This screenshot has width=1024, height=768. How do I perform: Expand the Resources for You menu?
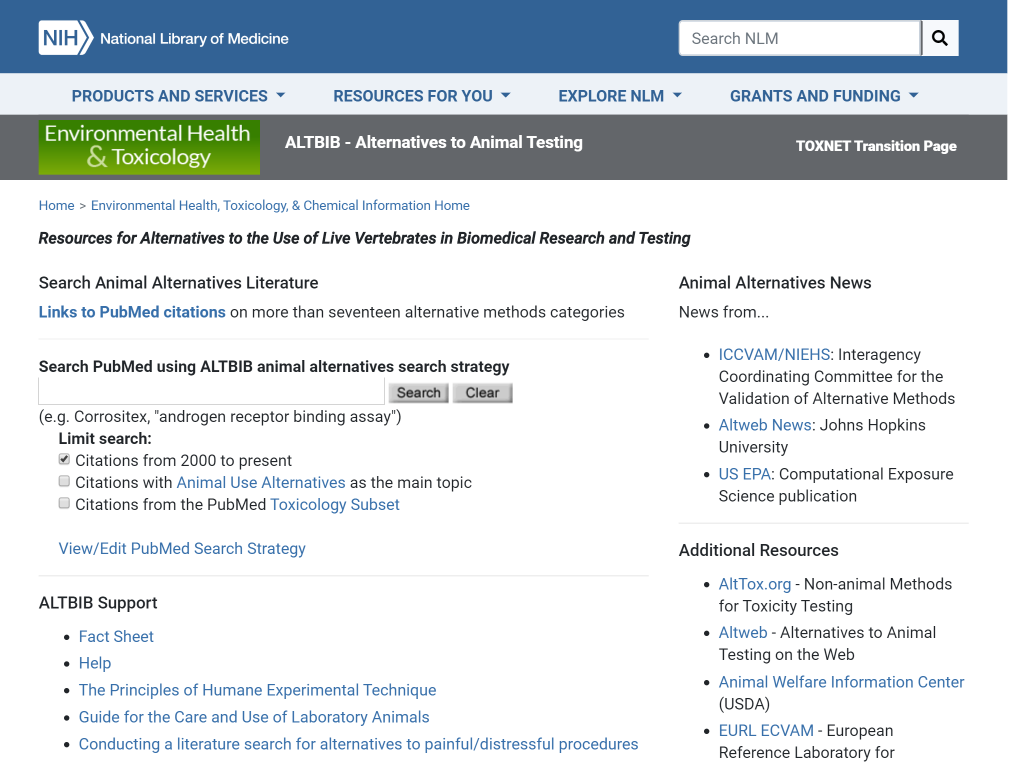[422, 96]
